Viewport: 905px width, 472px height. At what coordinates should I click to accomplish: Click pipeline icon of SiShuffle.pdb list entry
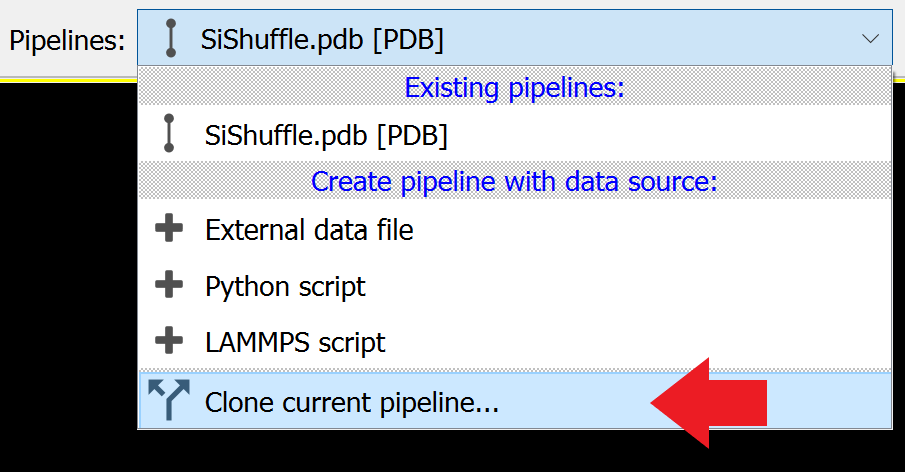click(169, 134)
